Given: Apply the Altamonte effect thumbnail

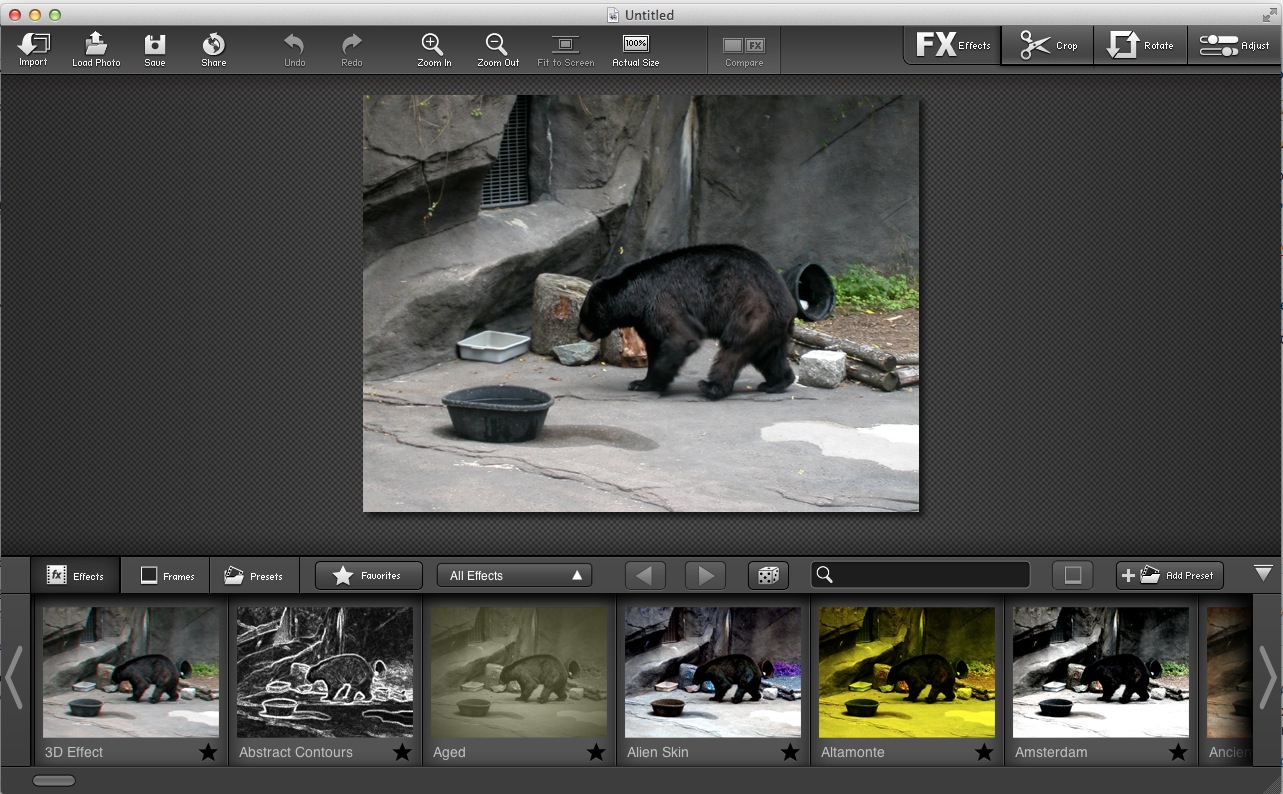Looking at the screenshot, I should (906, 672).
